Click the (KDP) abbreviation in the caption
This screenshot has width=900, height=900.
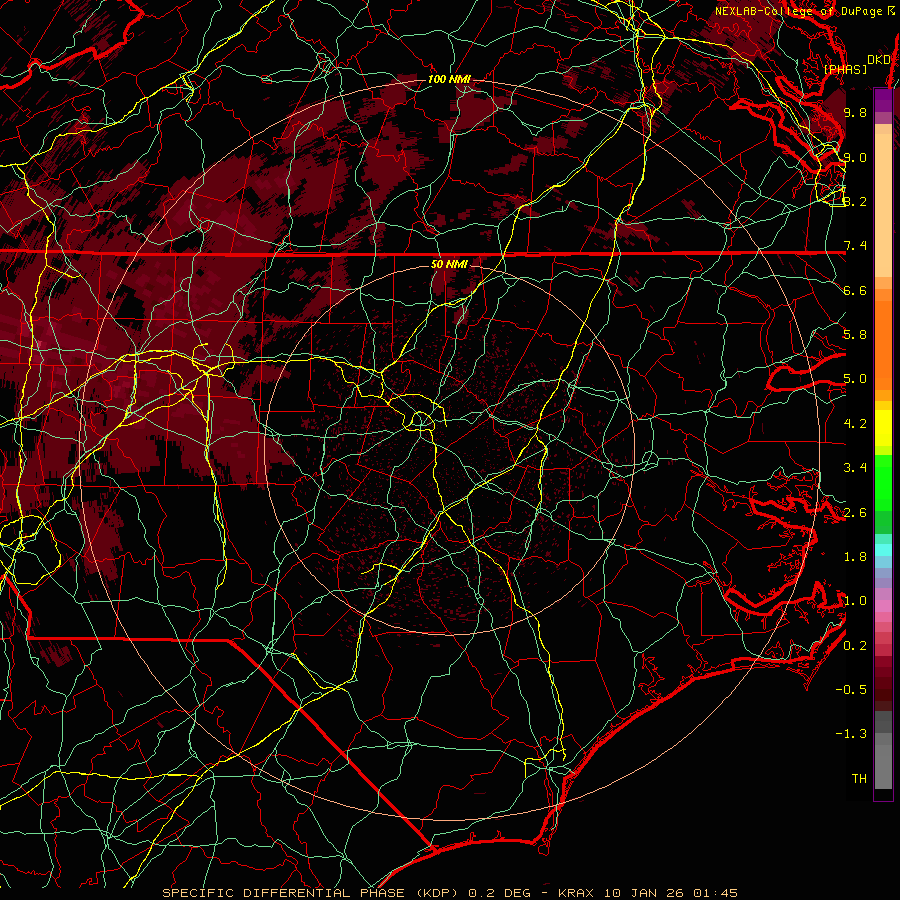coord(435,893)
